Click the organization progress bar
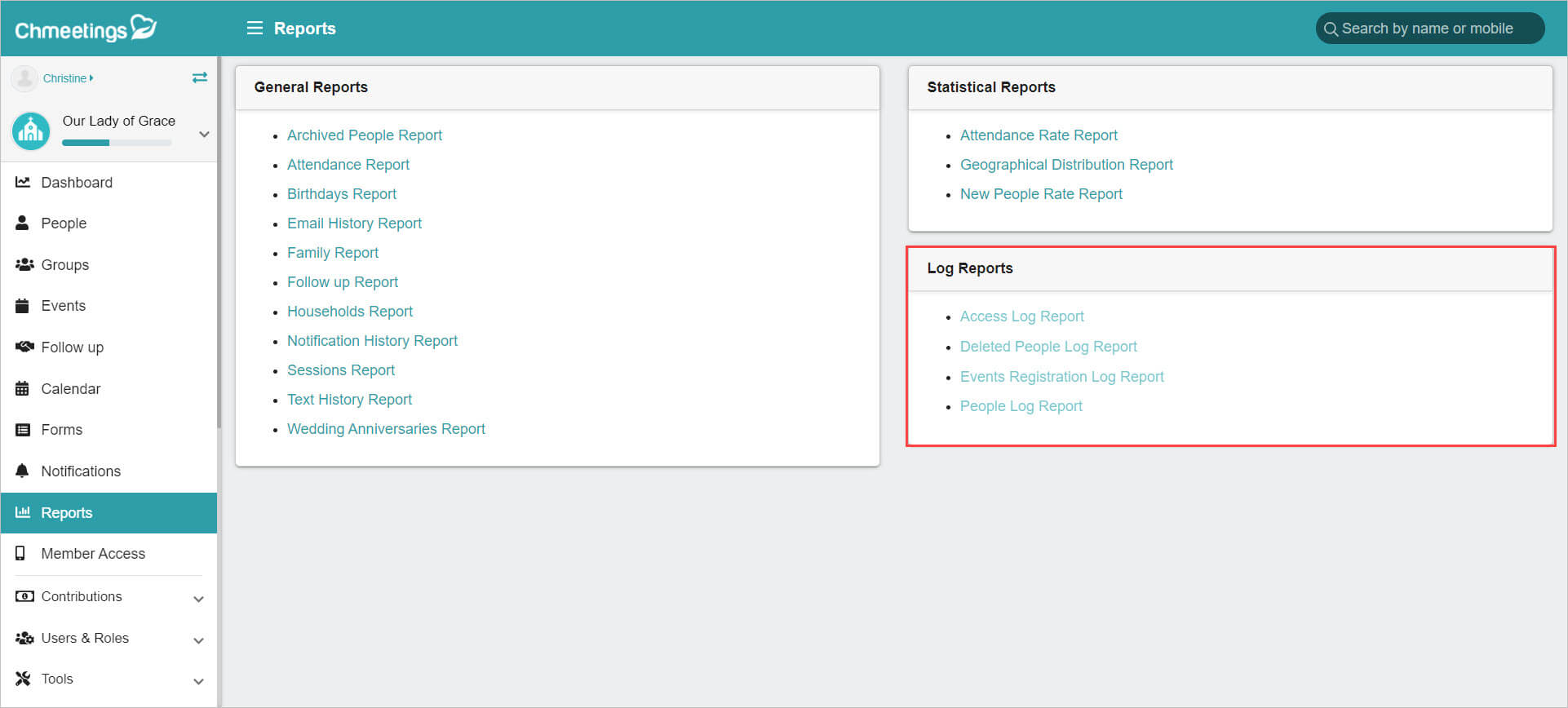 (x=117, y=143)
